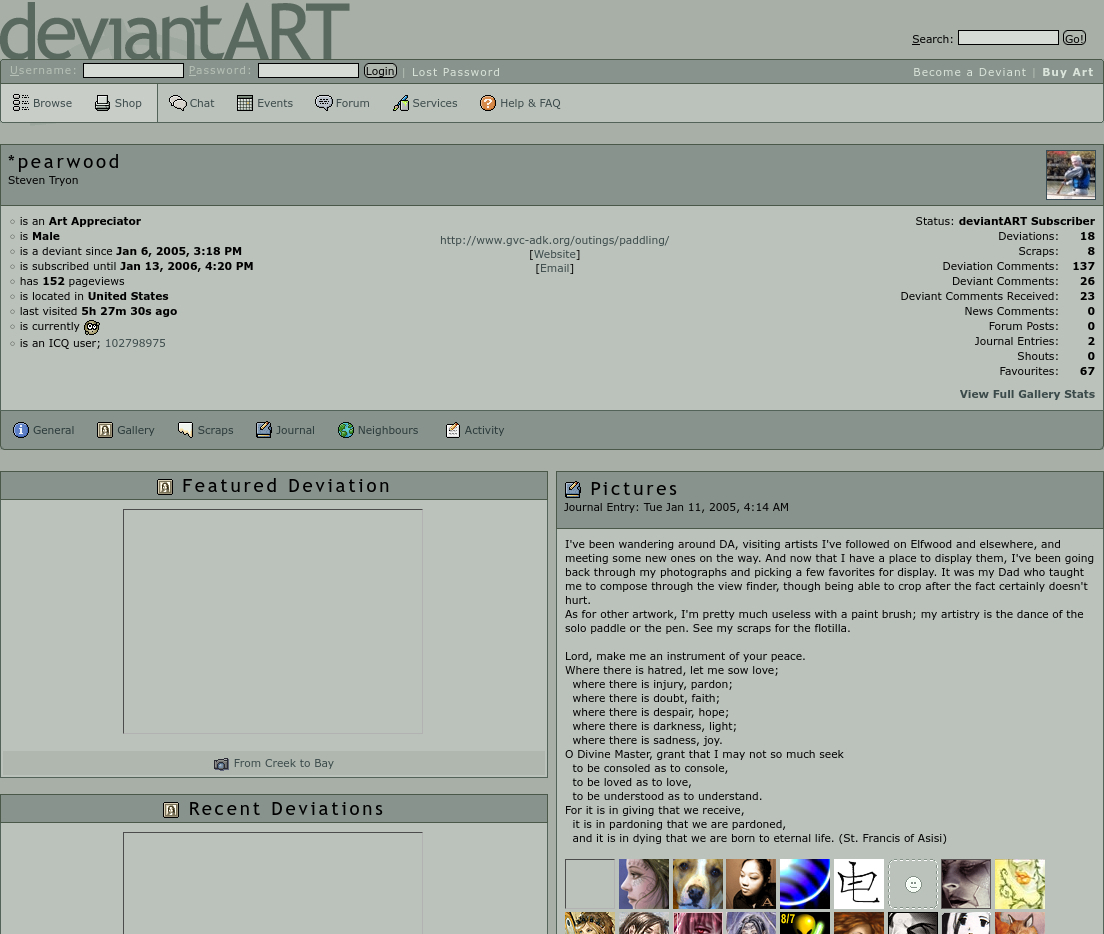The image size is (1104, 934).
Task: Open Help & FAQ page
Action: (530, 103)
